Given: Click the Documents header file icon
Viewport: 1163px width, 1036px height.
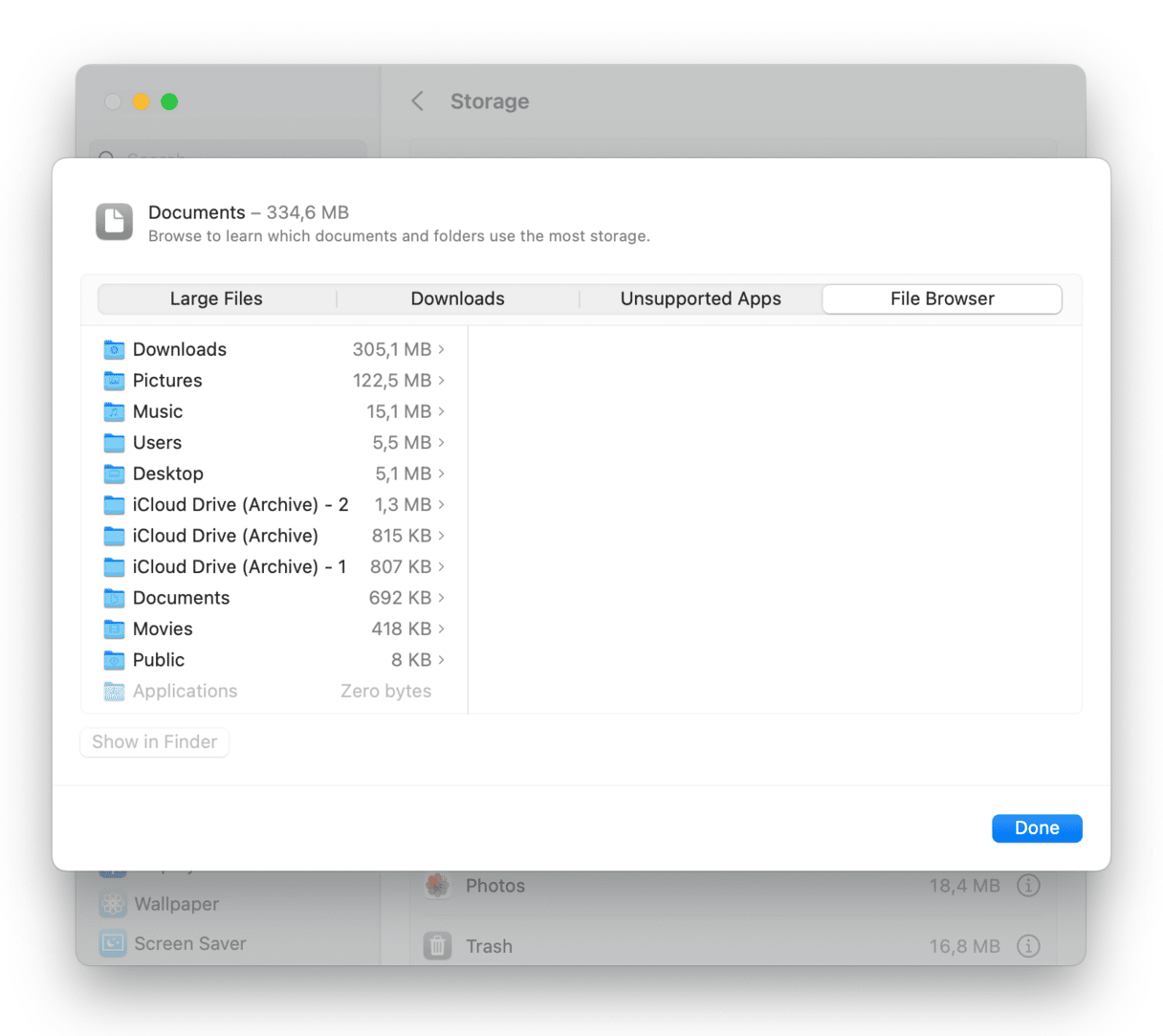Looking at the screenshot, I should point(115,222).
